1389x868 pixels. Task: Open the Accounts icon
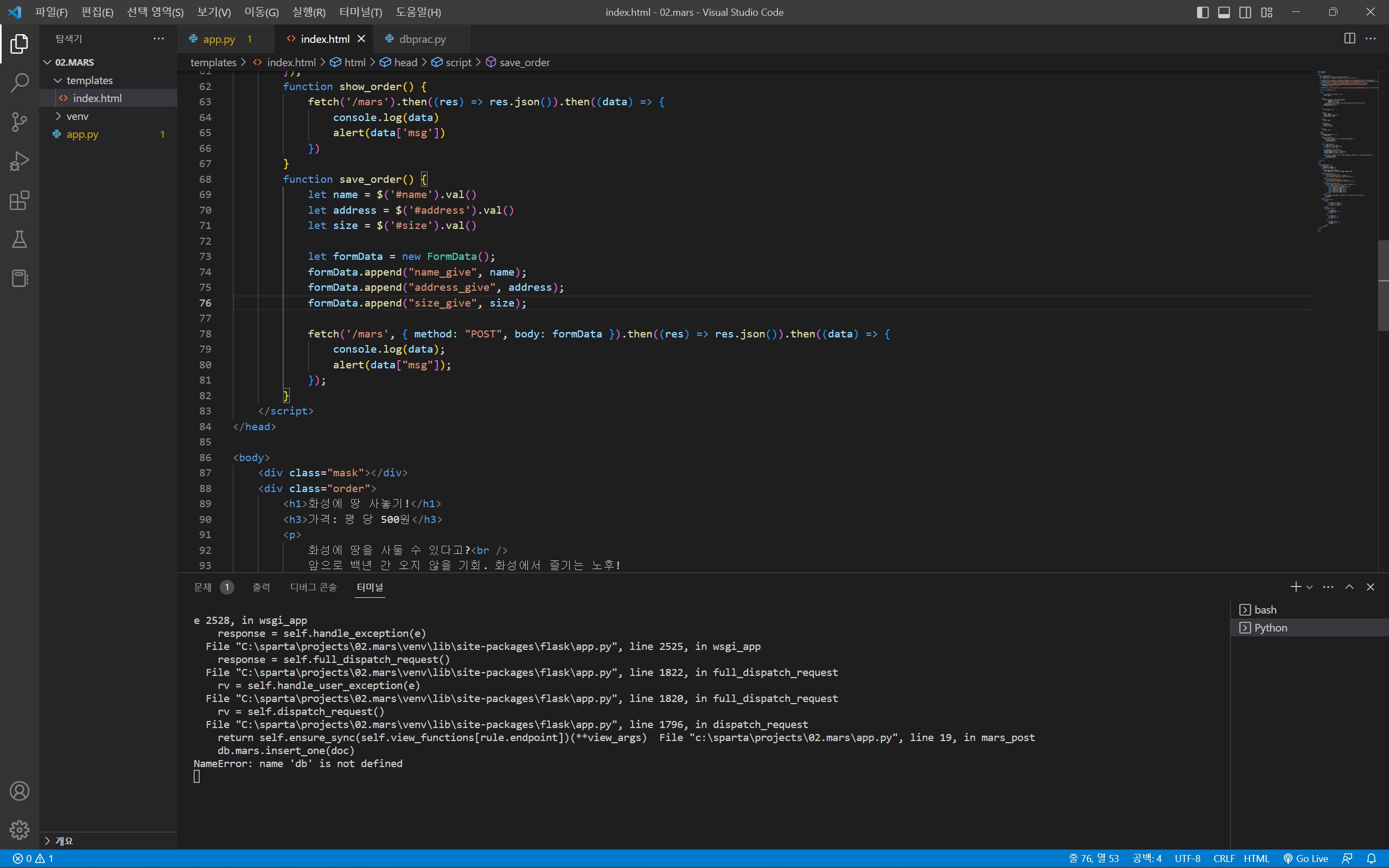pyautogui.click(x=20, y=791)
